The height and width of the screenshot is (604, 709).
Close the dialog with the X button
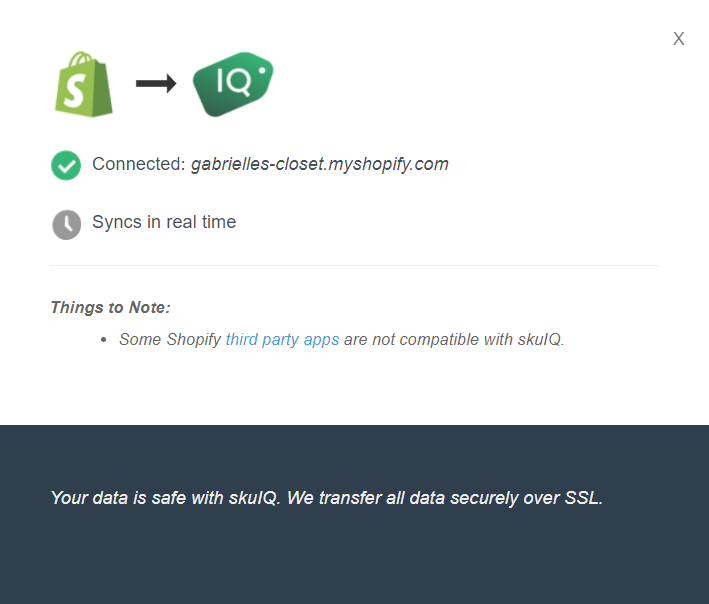tap(679, 39)
